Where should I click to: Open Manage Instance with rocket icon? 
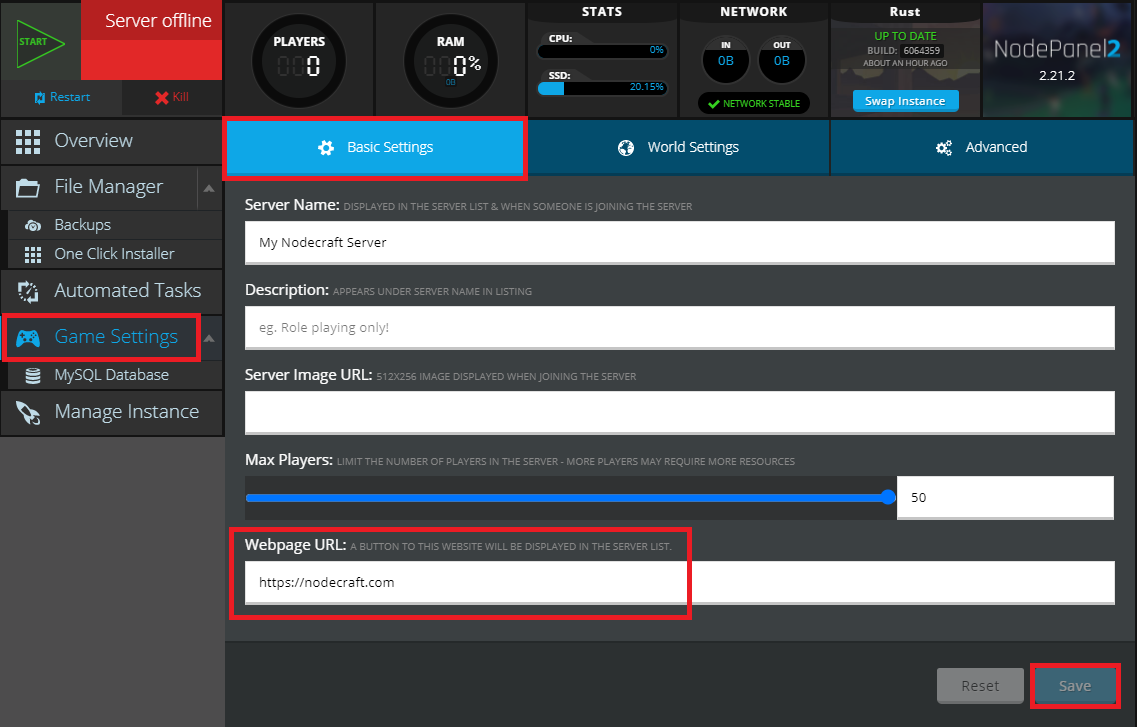click(28, 412)
